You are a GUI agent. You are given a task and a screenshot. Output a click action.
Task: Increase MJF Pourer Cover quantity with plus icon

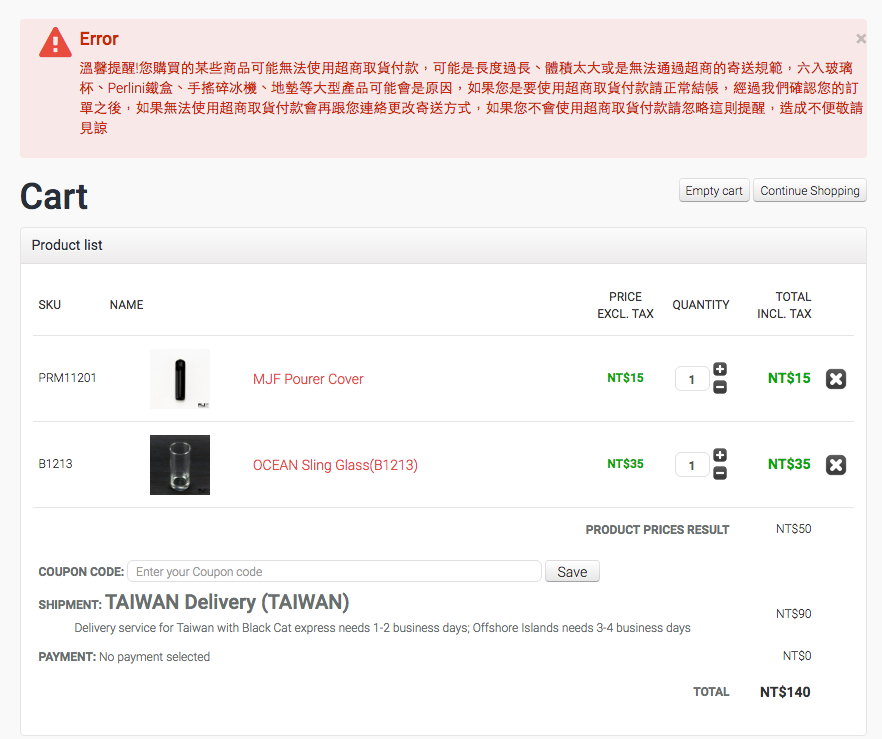point(720,370)
